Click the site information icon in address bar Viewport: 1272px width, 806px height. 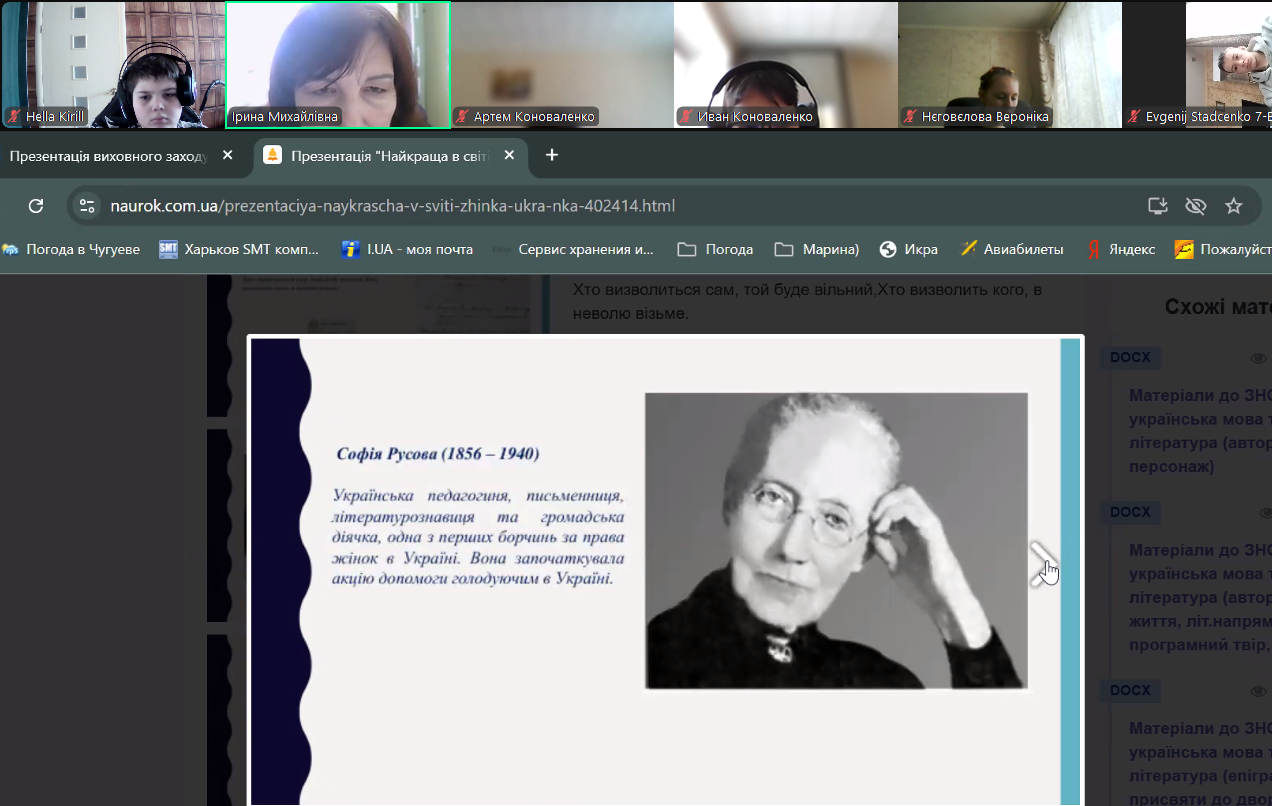(87, 206)
